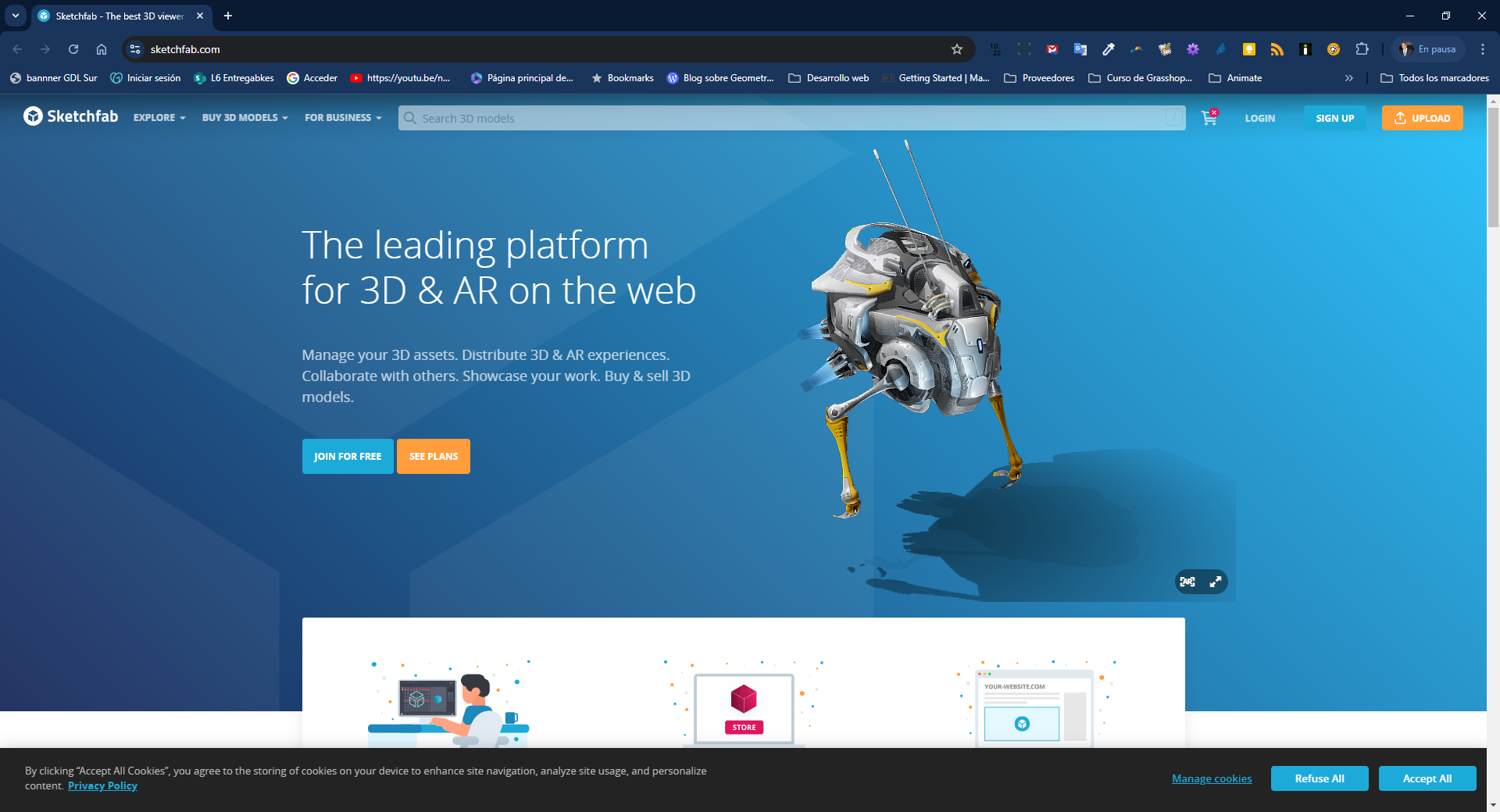Click the rainbow arc extension icon
Screen dimensions: 1500x812
tap(1137, 49)
